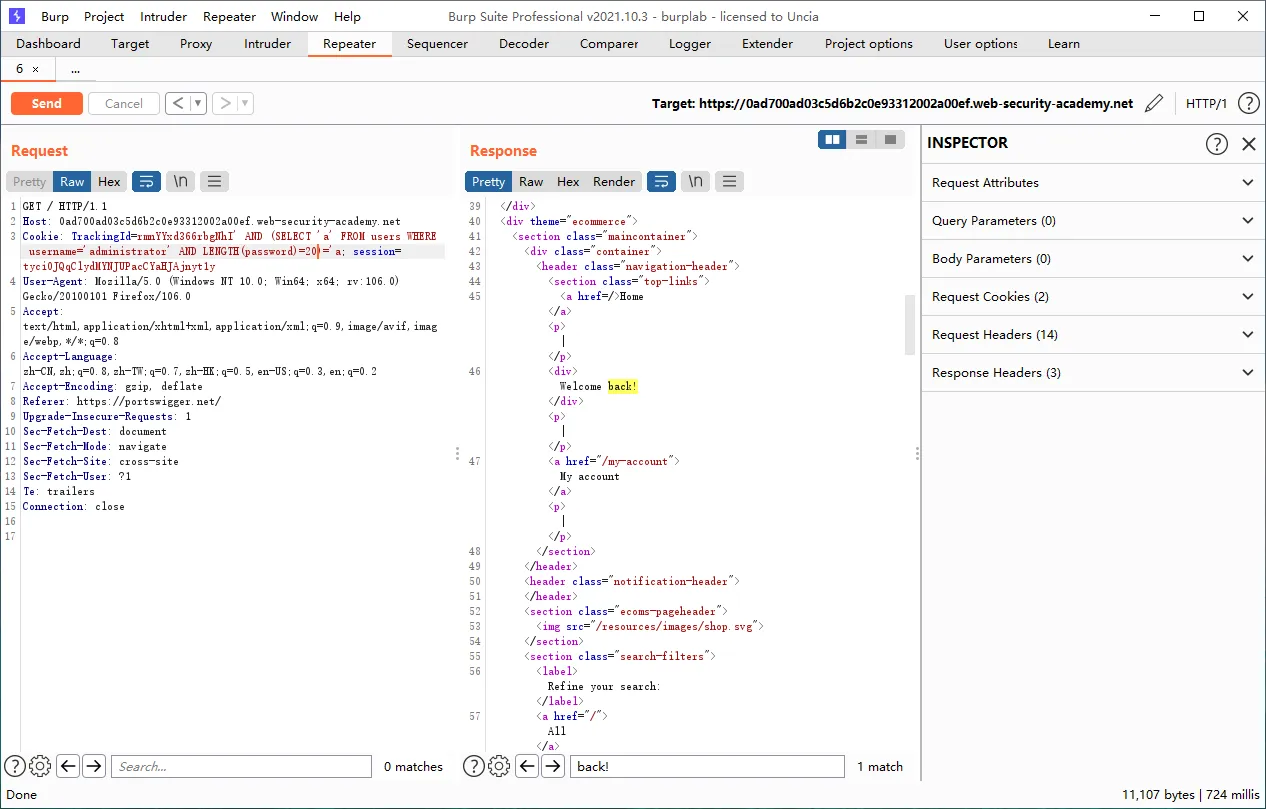The width and height of the screenshot is (1266, 809).
Task: Switch to the Decoder tab
Action: [x=524, y=43]
